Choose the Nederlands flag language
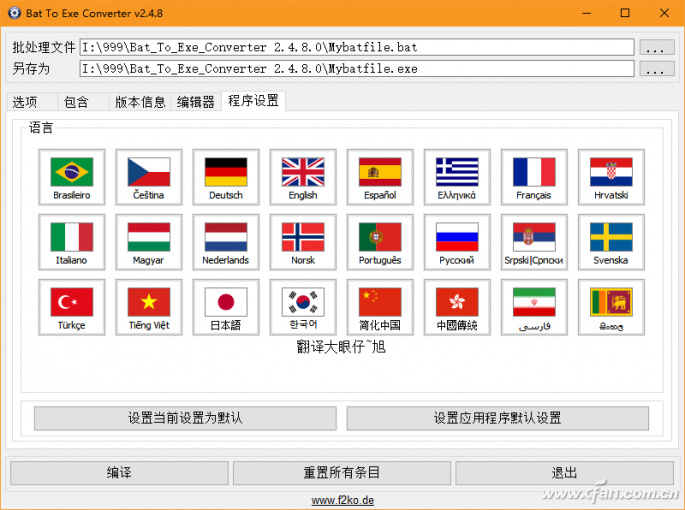The width and height of the screenshot is (685, 510). [x=226, y=242]
